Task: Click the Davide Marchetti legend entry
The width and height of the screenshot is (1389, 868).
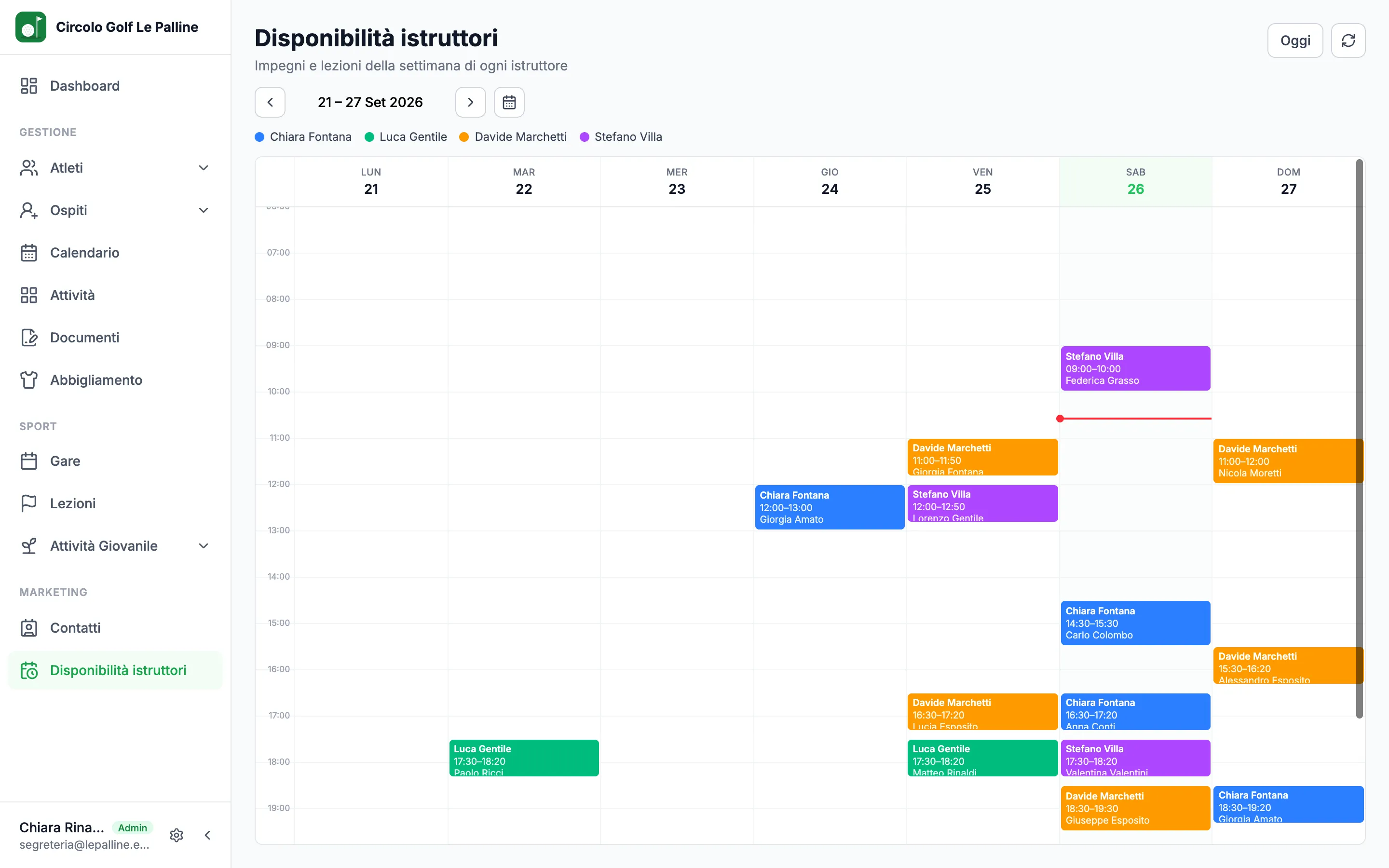Action: [x=513, y=137]
